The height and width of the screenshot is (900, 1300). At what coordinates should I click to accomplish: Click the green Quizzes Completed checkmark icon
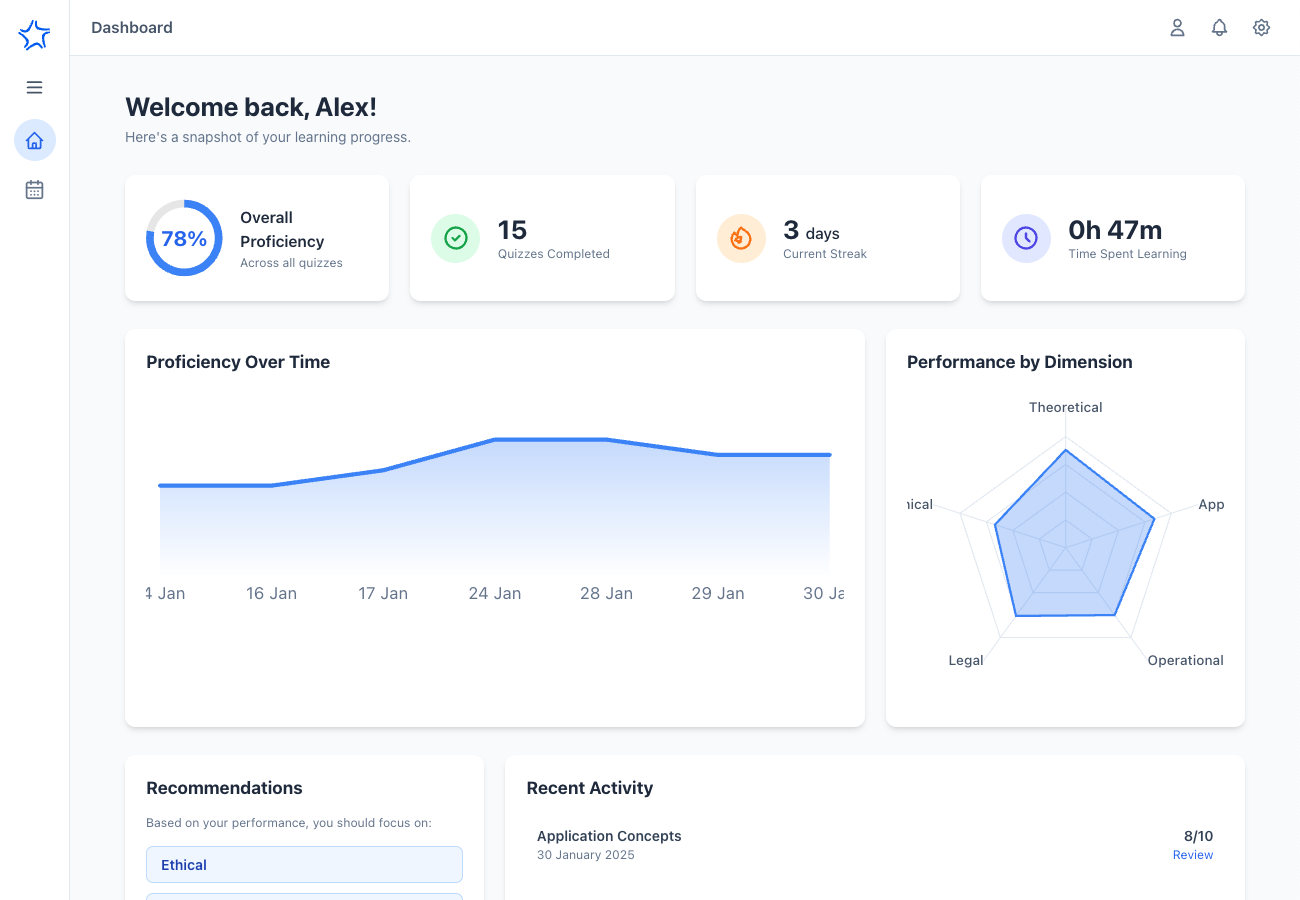tap(455, 238)
